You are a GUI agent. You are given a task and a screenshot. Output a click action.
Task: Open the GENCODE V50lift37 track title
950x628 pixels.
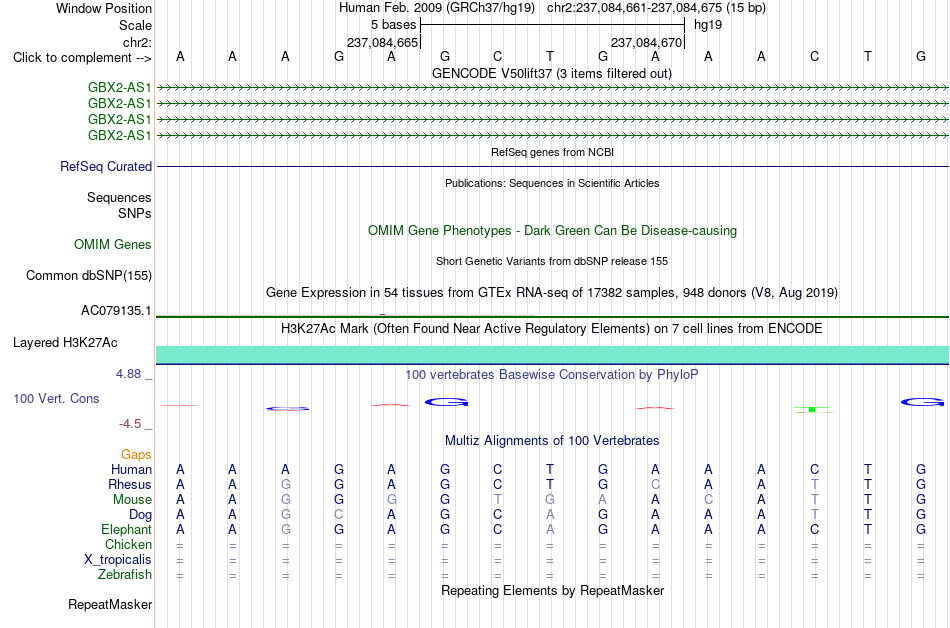pos(552,74)
